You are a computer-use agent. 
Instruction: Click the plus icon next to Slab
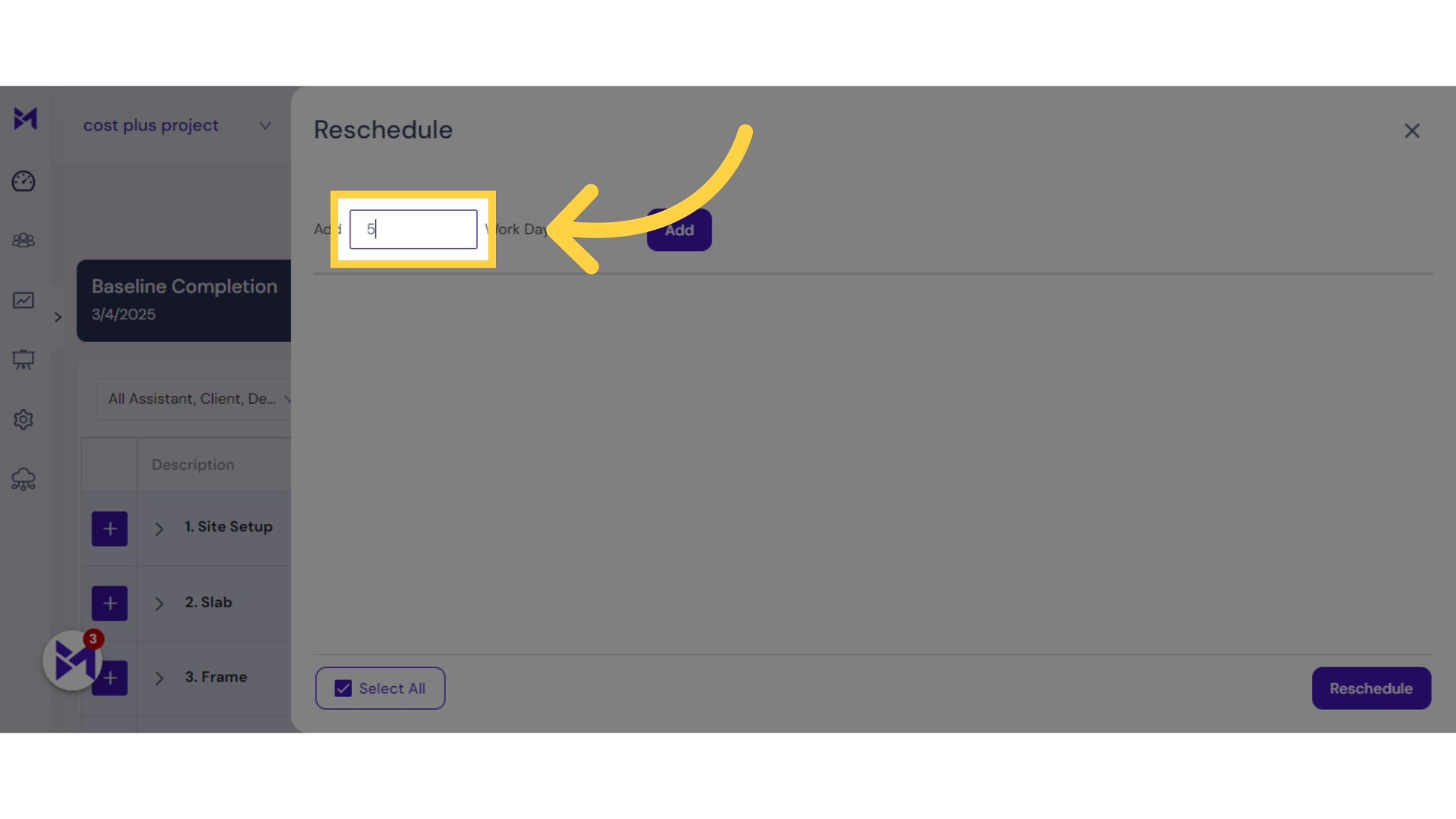[x=110, y=601]
